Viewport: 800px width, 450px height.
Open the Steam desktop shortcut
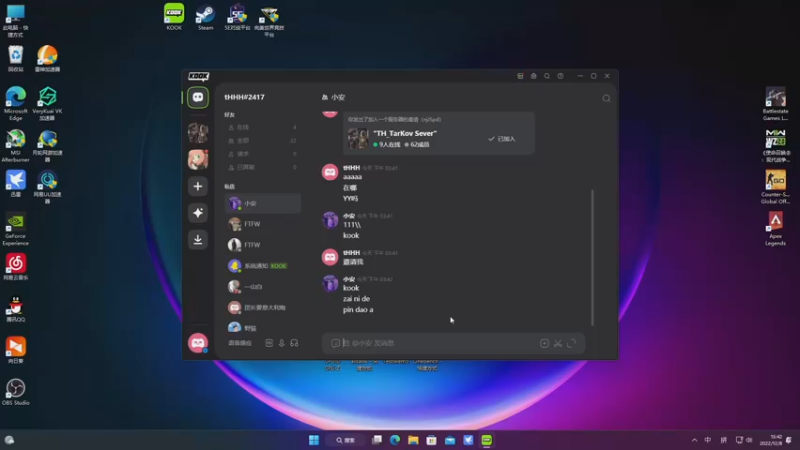point(206,17)
